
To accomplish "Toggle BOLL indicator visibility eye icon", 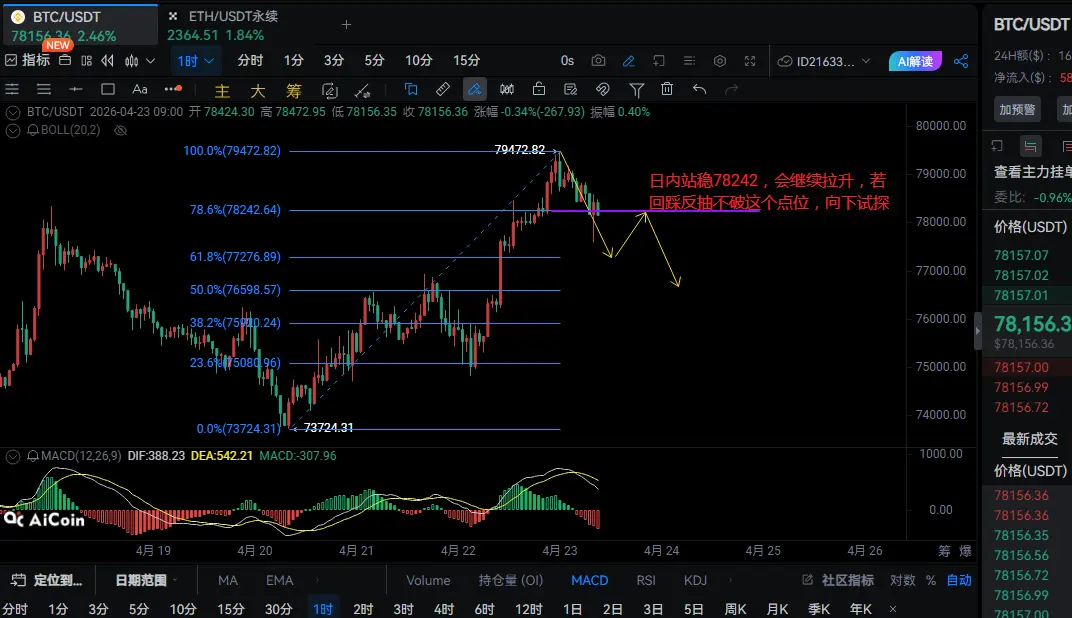I will tap(120, 130).
